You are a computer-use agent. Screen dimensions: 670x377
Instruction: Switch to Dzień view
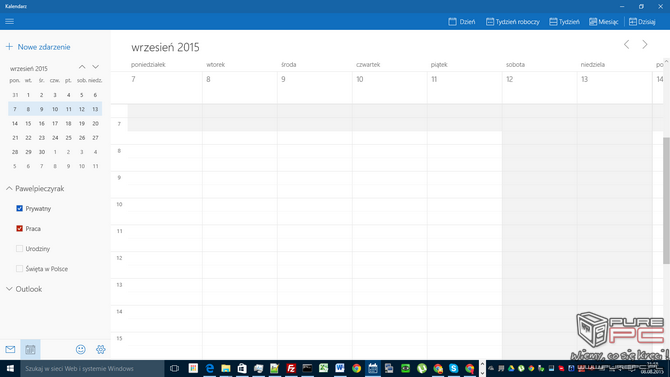point(461,21)
